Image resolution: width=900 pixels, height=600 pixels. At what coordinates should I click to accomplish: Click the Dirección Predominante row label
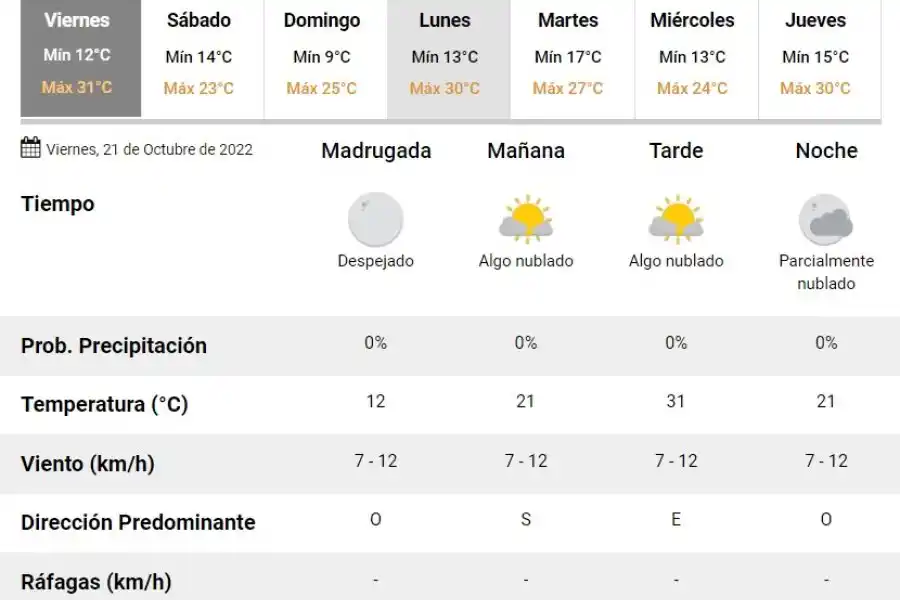(x=138, y=522)
